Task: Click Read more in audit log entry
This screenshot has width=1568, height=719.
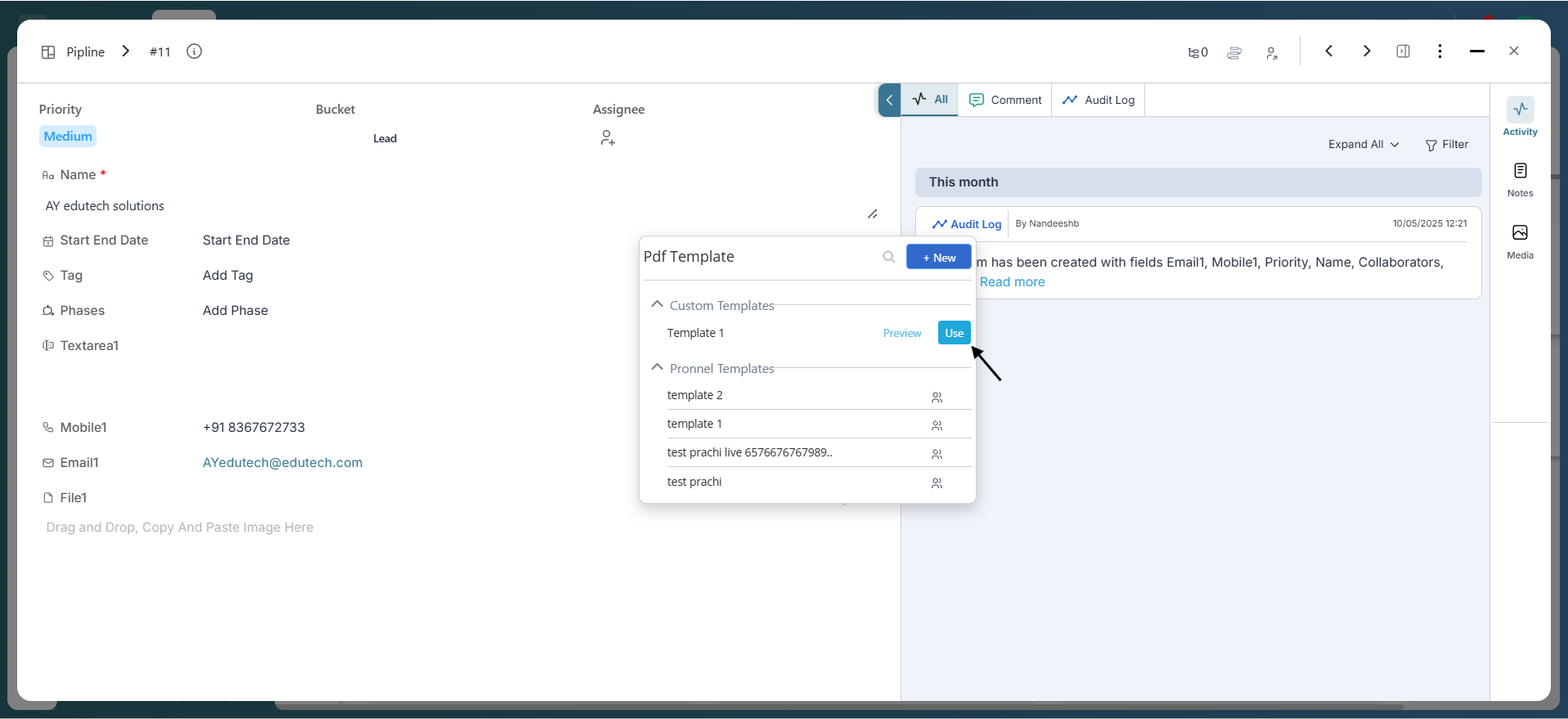Action: 1012,282
